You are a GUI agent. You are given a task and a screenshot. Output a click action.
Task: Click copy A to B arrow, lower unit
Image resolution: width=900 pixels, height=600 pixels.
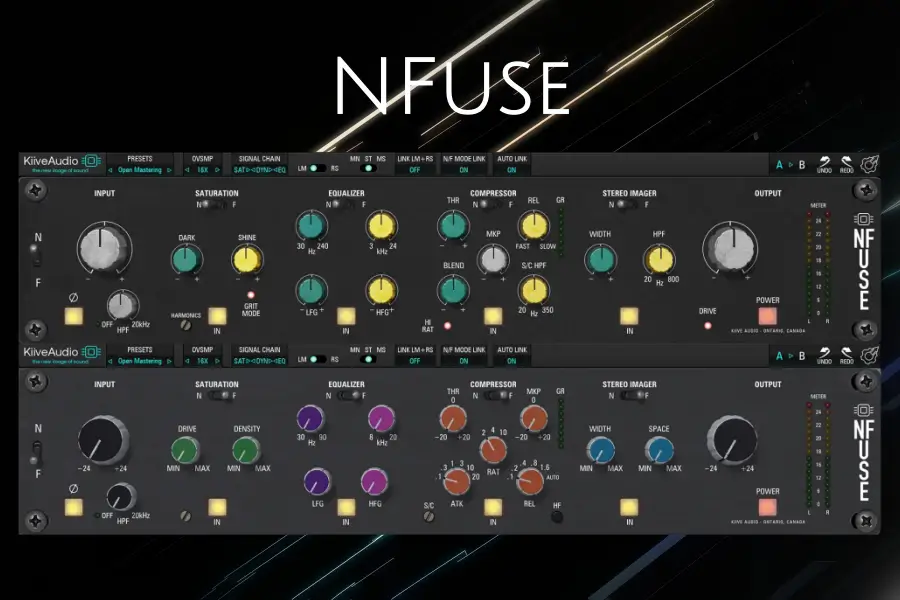pyautogui.click(x=790, y=356)
